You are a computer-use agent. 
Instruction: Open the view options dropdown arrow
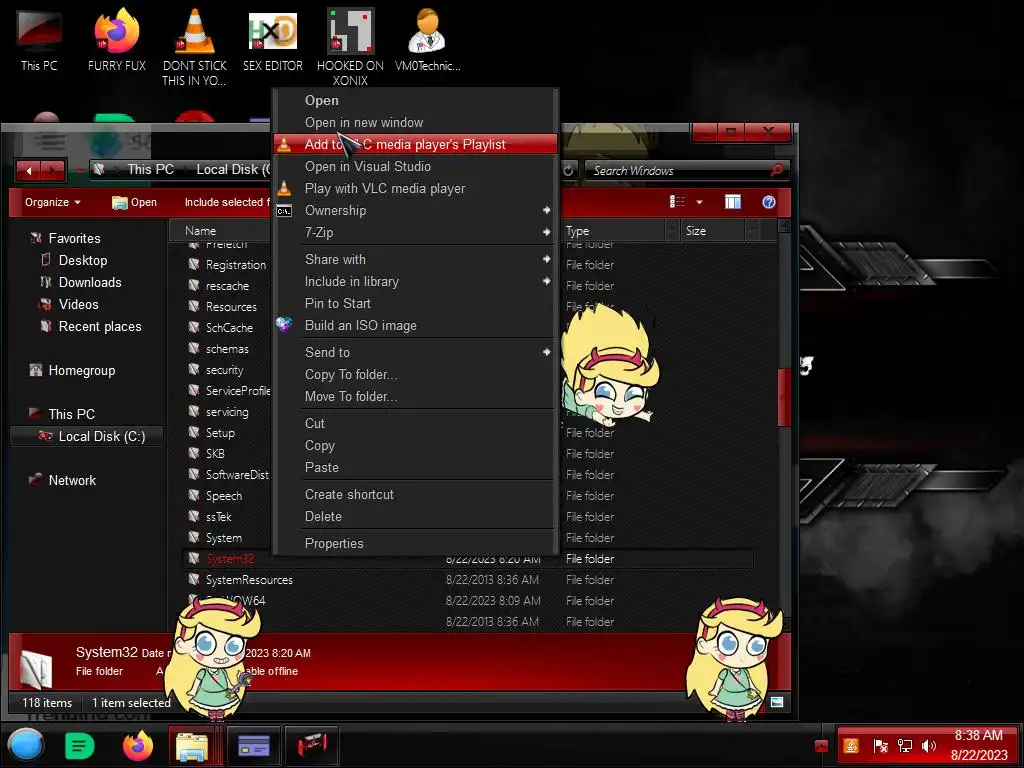click(x=699, y=202)
